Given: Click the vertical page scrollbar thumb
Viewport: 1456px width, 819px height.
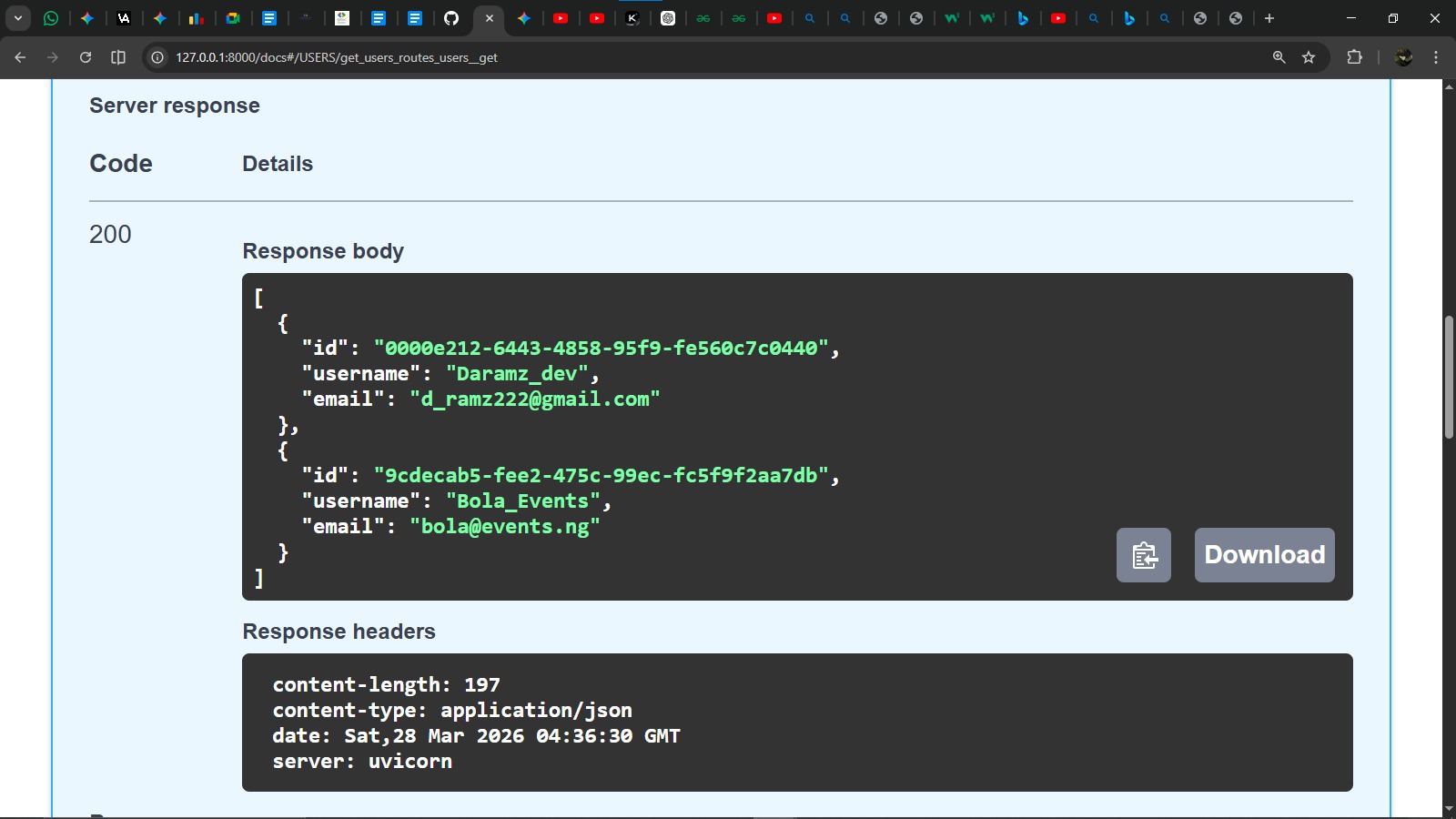Looking at the screenshot, I should tap(1449, 378).
